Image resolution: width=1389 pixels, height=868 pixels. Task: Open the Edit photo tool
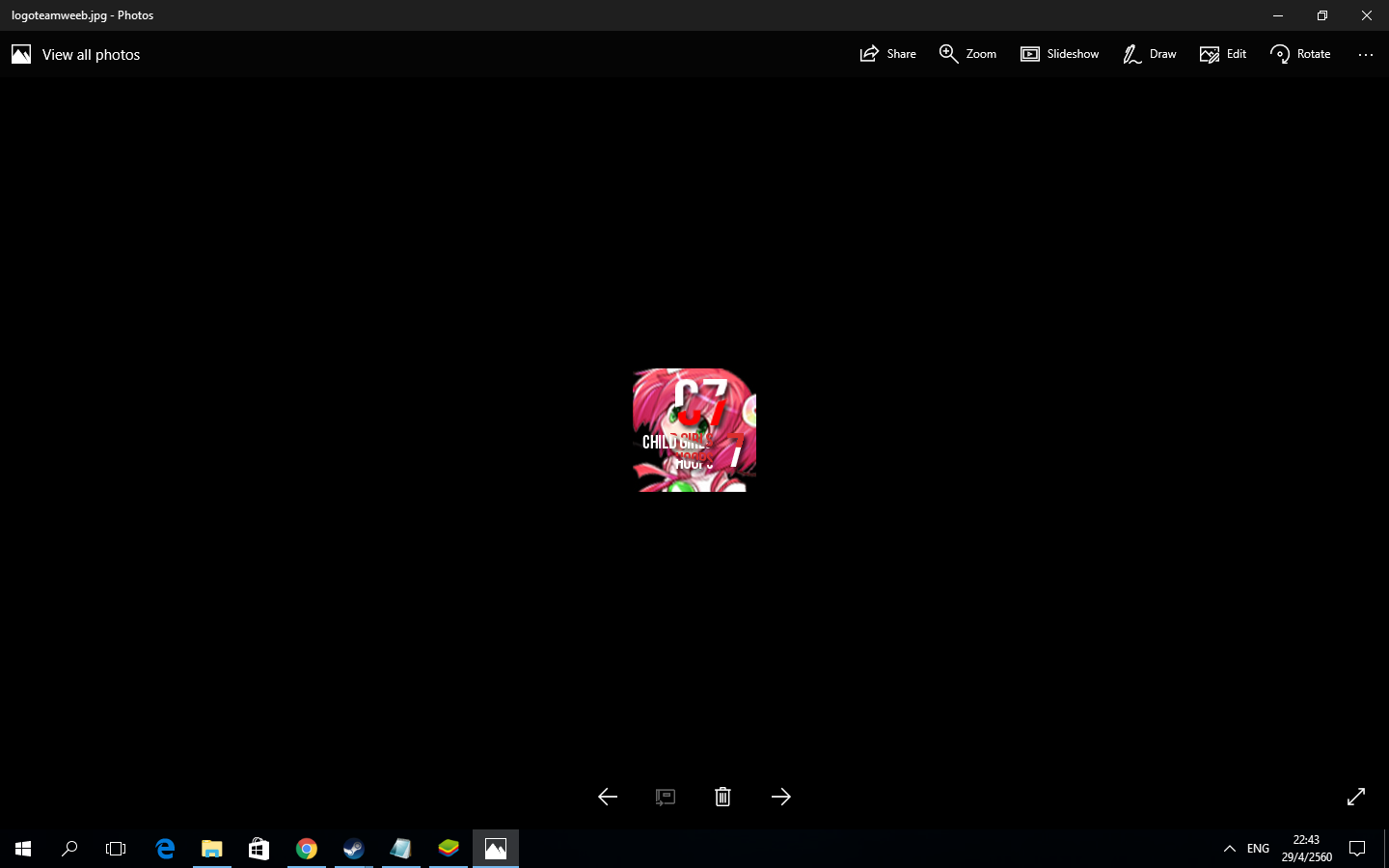tap(1223, 54)
